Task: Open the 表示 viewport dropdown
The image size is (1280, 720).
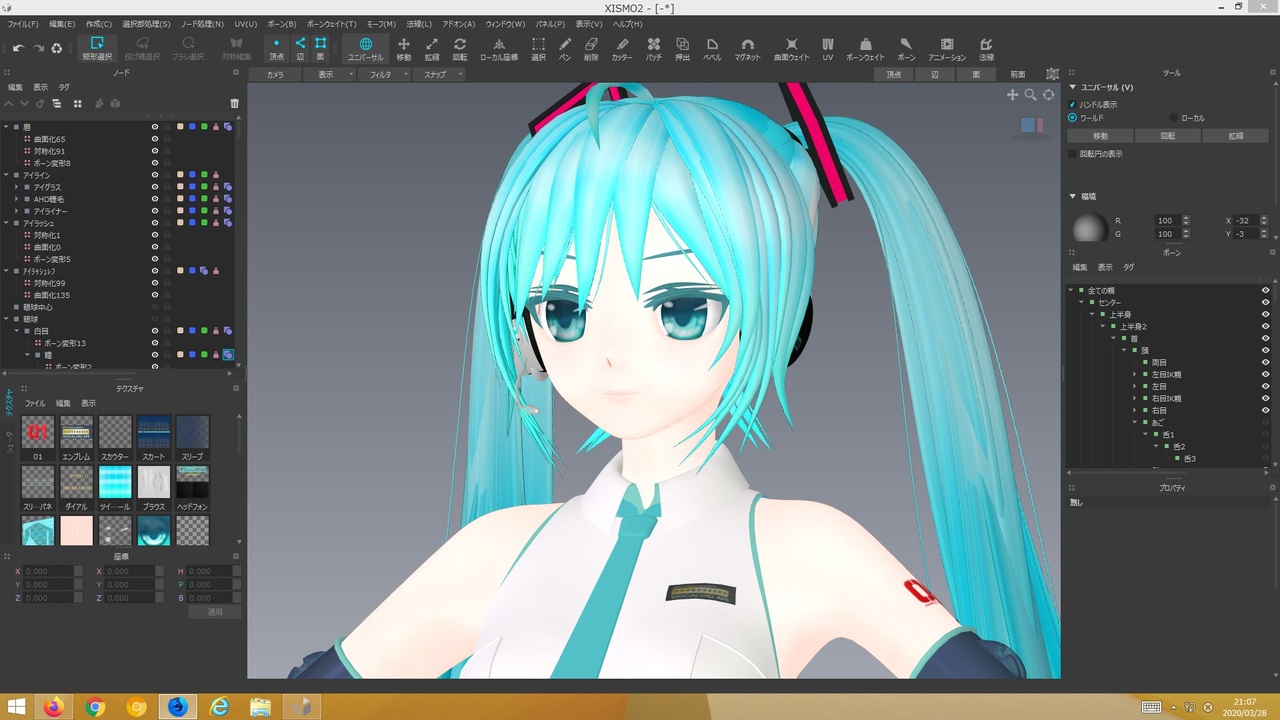Action: pyautogui.click(x=329, y=74)
